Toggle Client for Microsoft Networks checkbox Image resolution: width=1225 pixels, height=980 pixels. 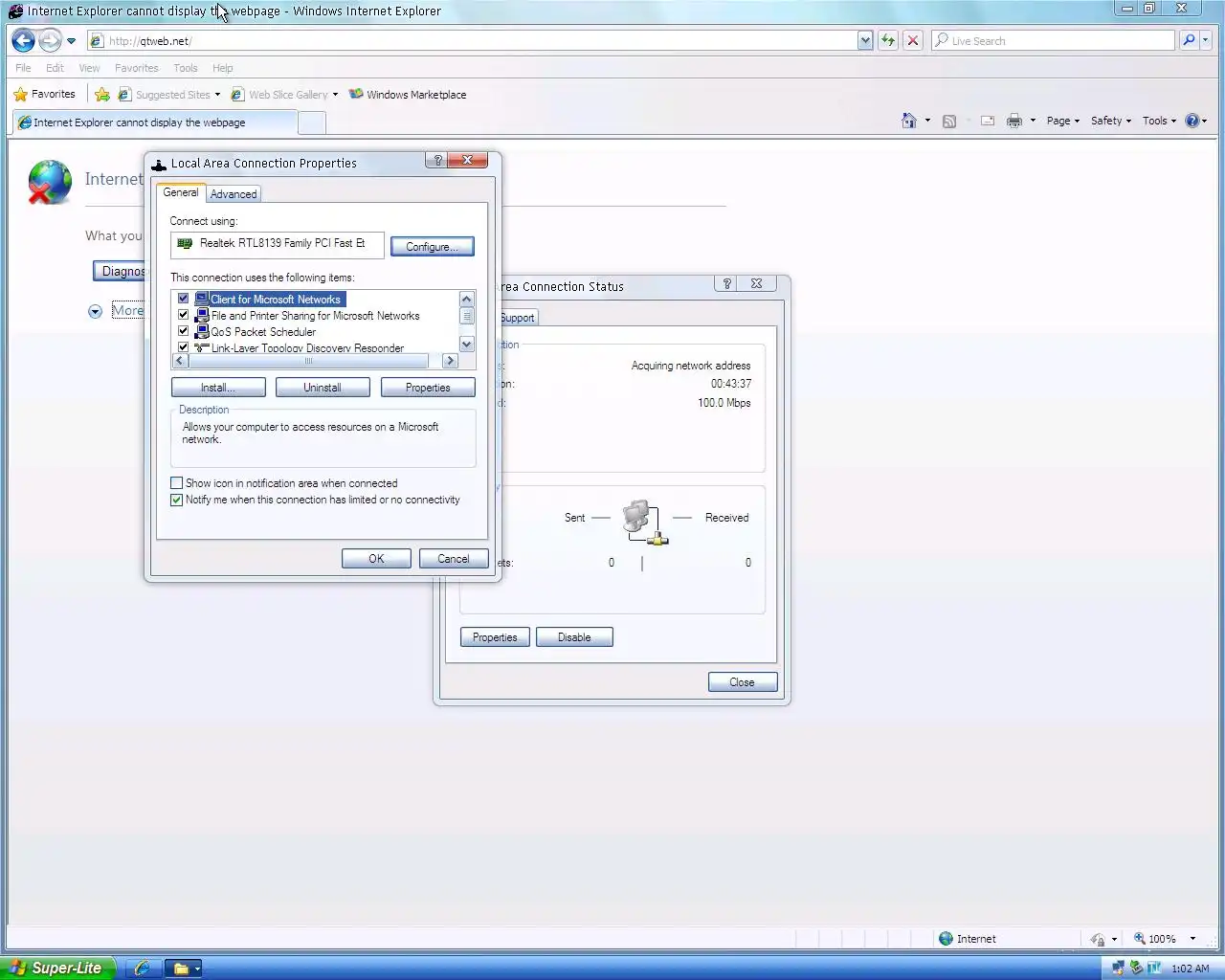pyautogui.click(x=183, y=299)
